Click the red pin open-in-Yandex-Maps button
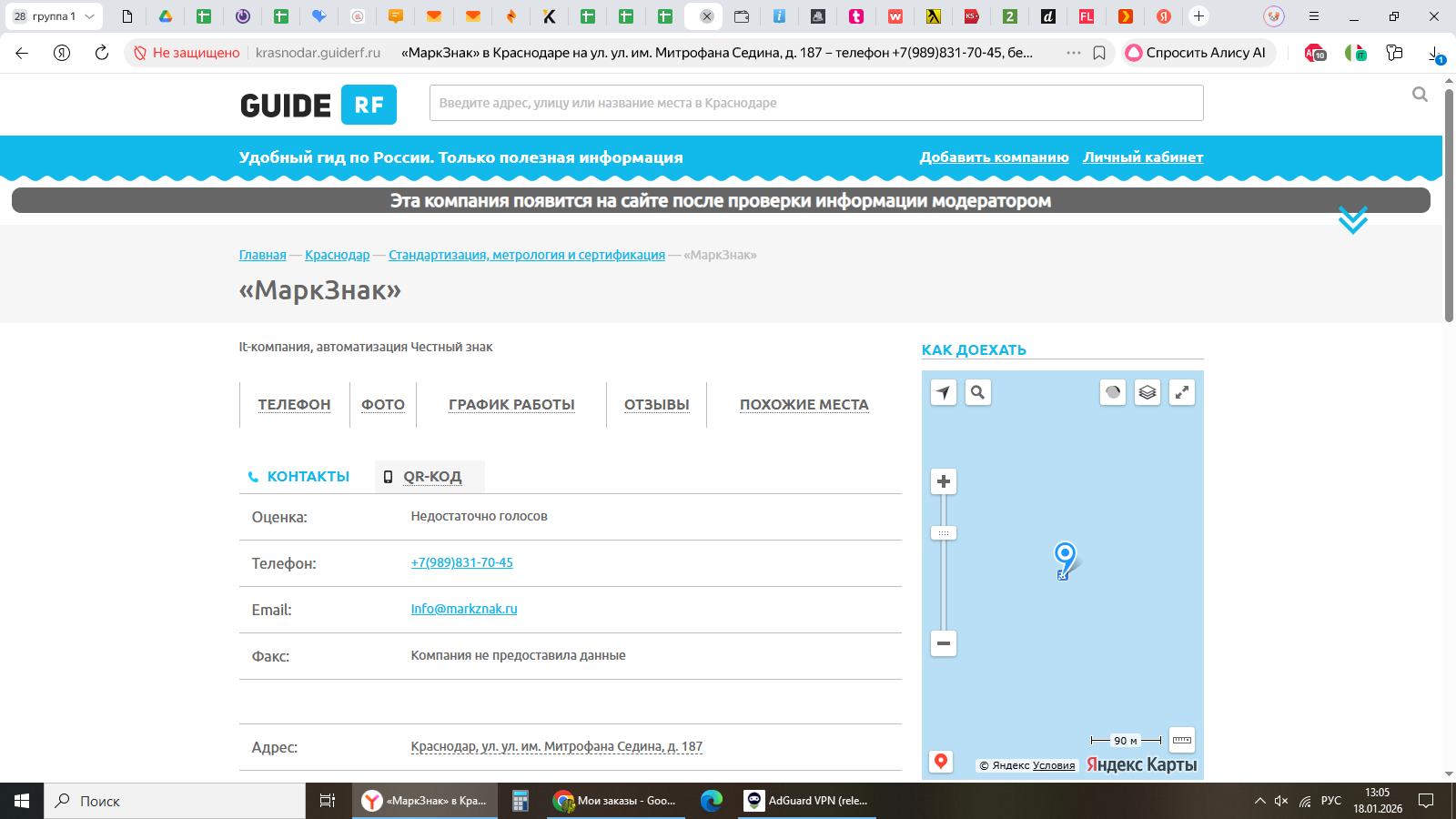The height and width of the screenshot is (819, 1456). click(x=941, y=762)
